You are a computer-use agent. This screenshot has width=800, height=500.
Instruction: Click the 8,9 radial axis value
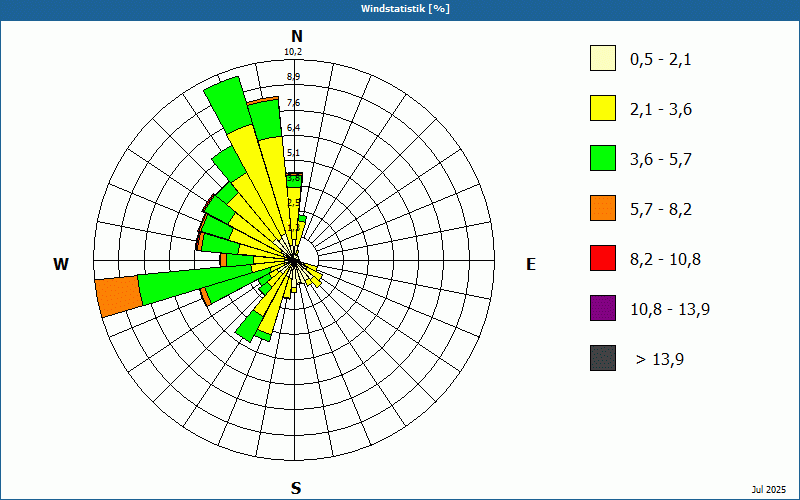pos(293,77)
